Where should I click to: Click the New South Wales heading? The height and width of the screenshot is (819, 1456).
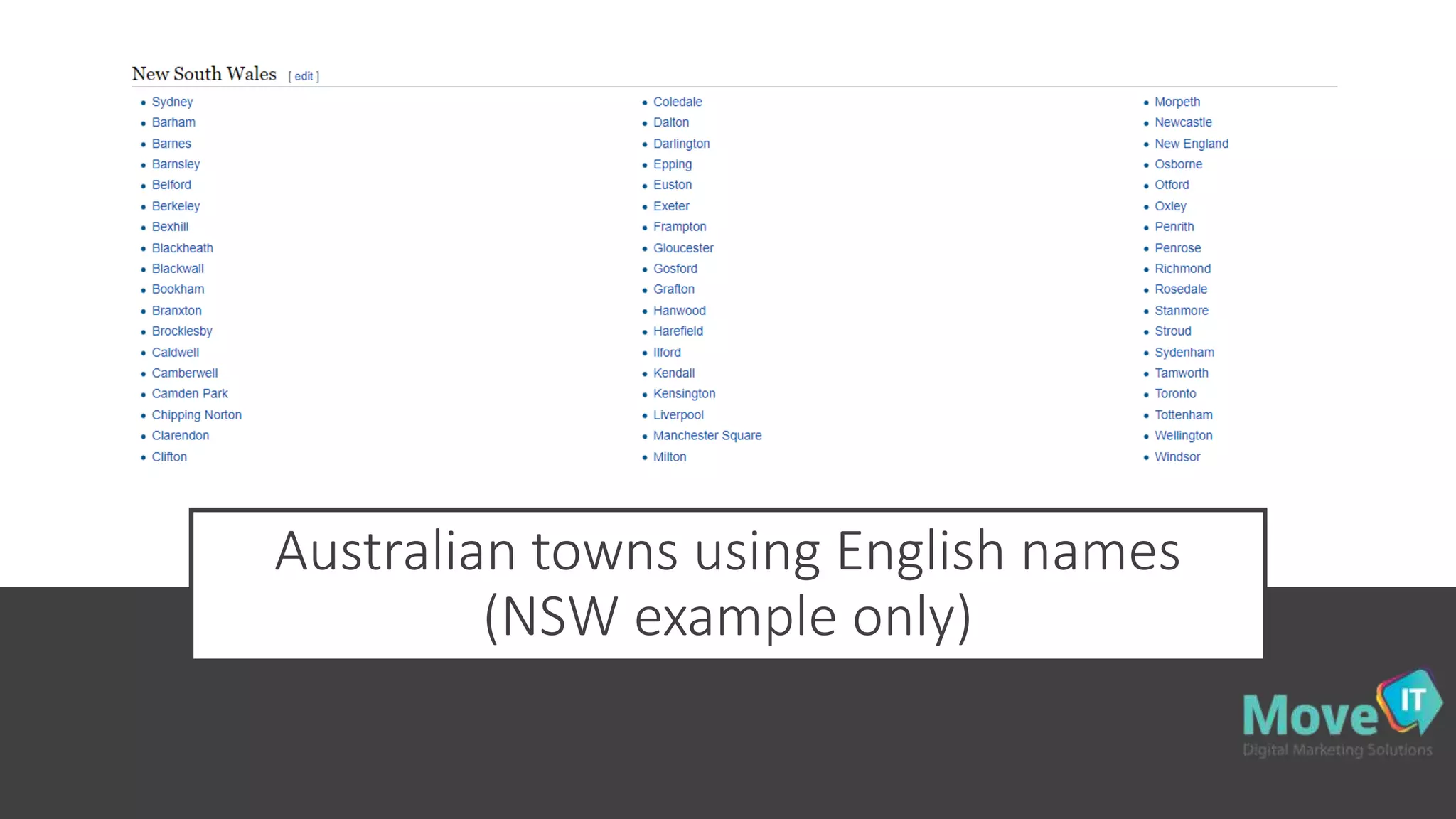204,74
